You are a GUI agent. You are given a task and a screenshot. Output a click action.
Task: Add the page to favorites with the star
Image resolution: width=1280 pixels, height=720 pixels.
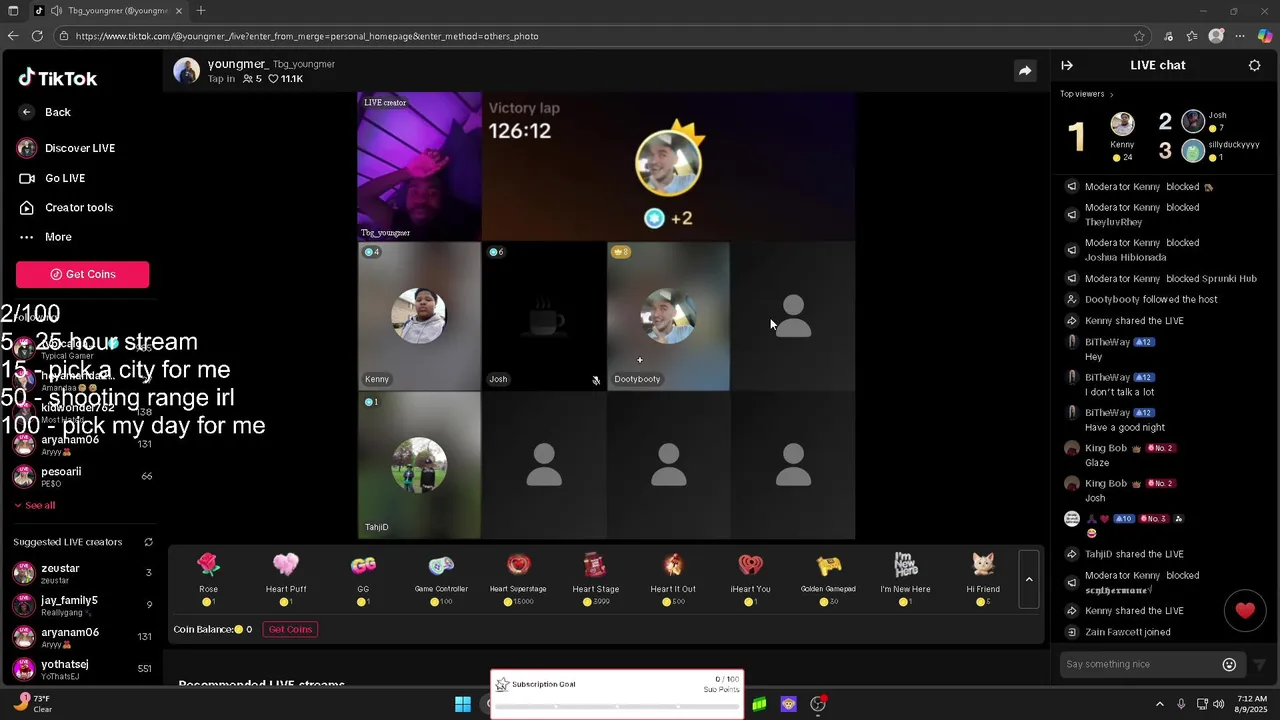[1139, 36]
